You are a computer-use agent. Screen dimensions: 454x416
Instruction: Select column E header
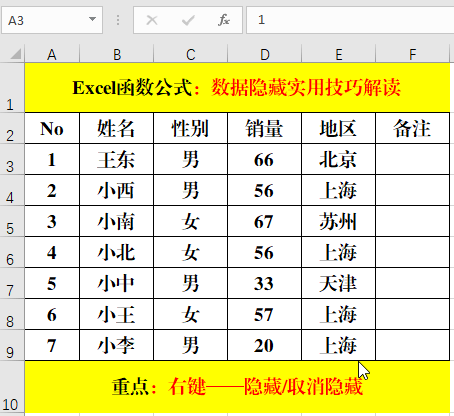pyautogui.click(x=338, y=54)
